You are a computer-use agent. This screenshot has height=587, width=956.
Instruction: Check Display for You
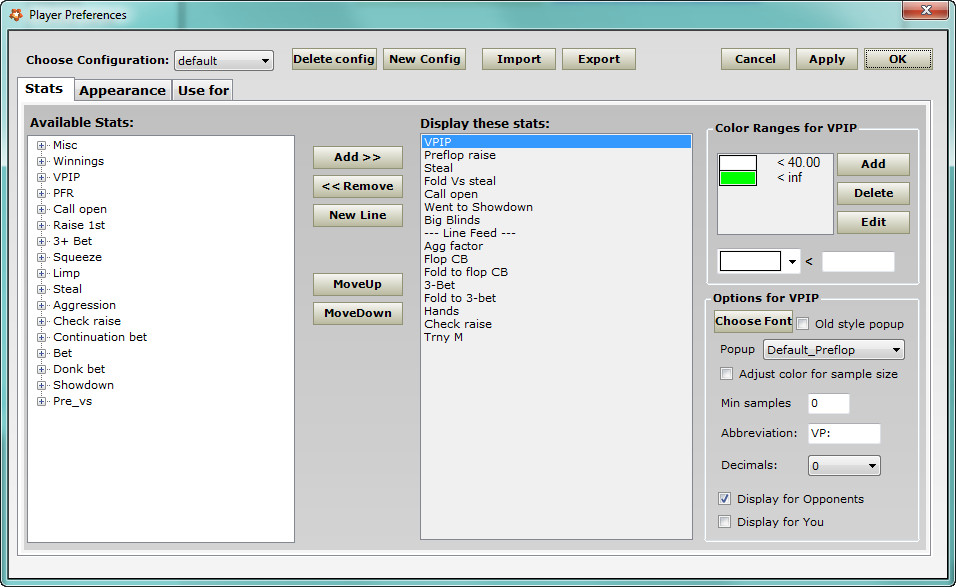(724, 522)
